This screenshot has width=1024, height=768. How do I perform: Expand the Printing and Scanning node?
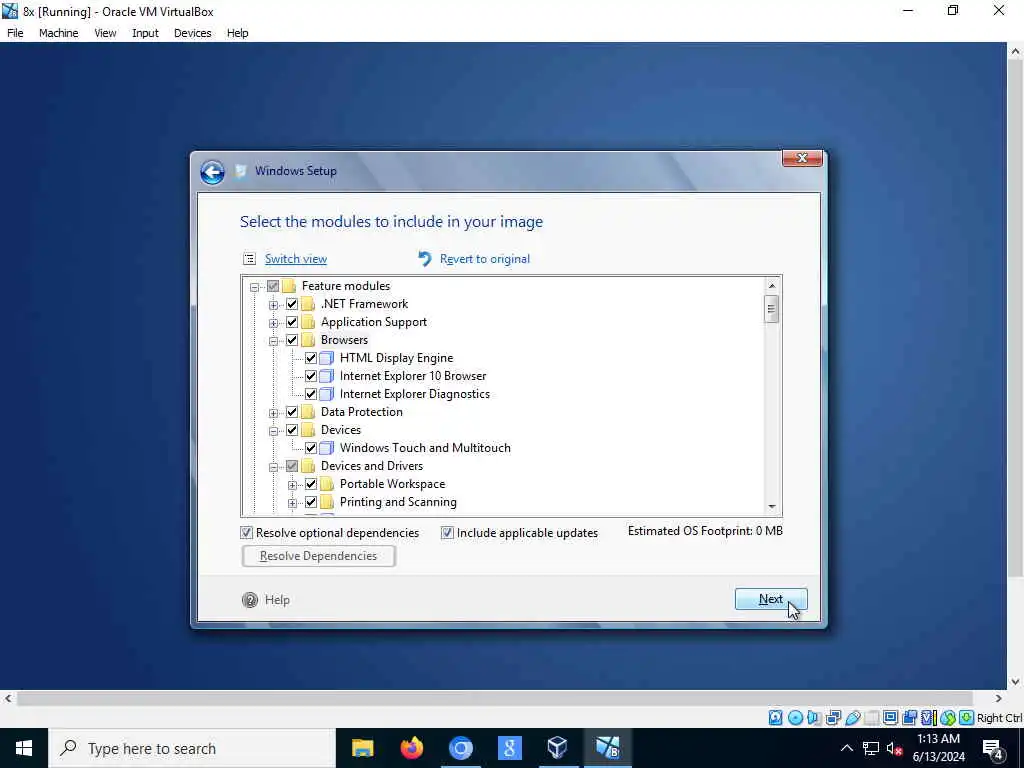point(293,503)
